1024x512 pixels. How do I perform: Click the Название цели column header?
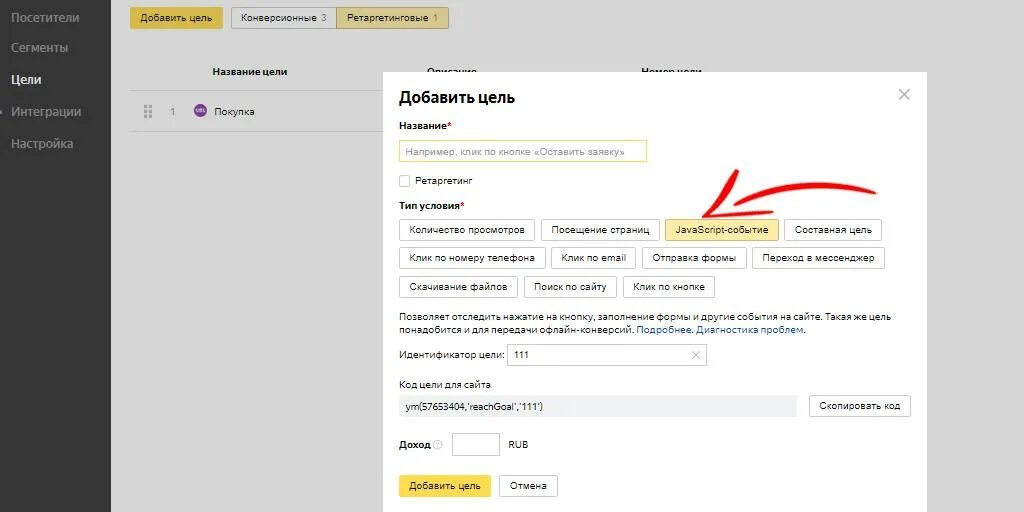click(x=249, y=71)
